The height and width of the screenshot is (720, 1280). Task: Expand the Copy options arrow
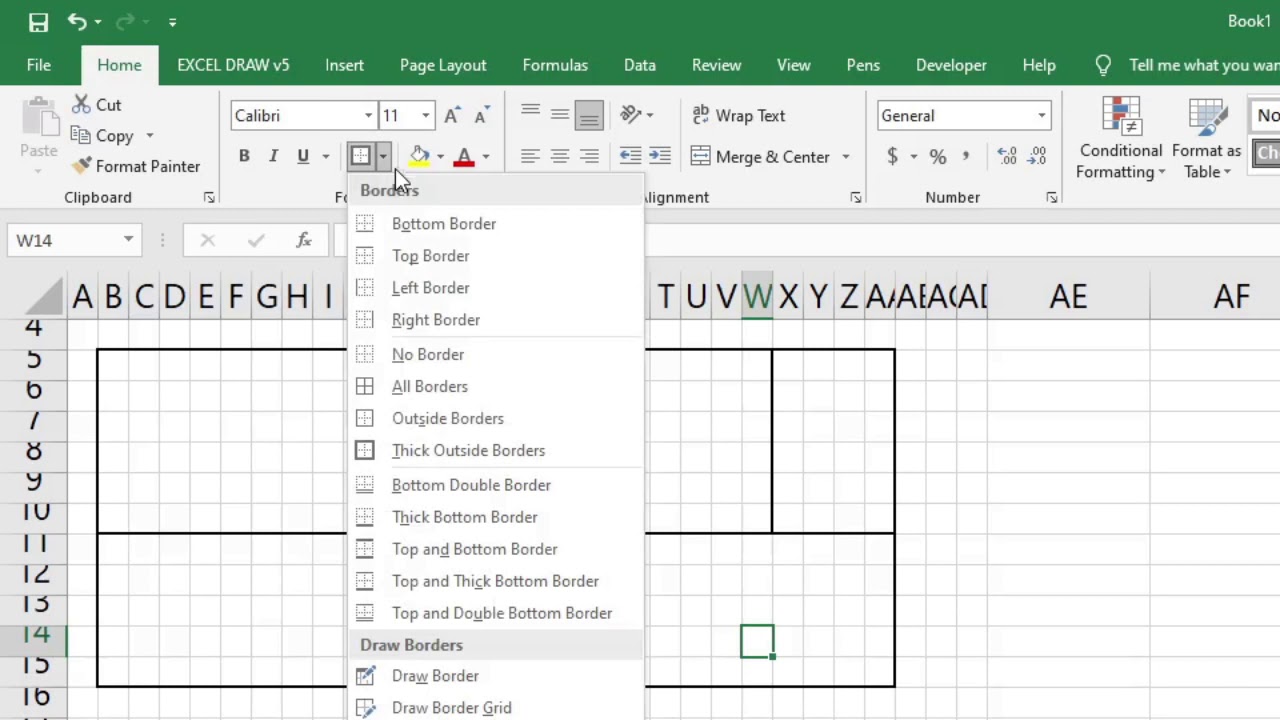150,136
